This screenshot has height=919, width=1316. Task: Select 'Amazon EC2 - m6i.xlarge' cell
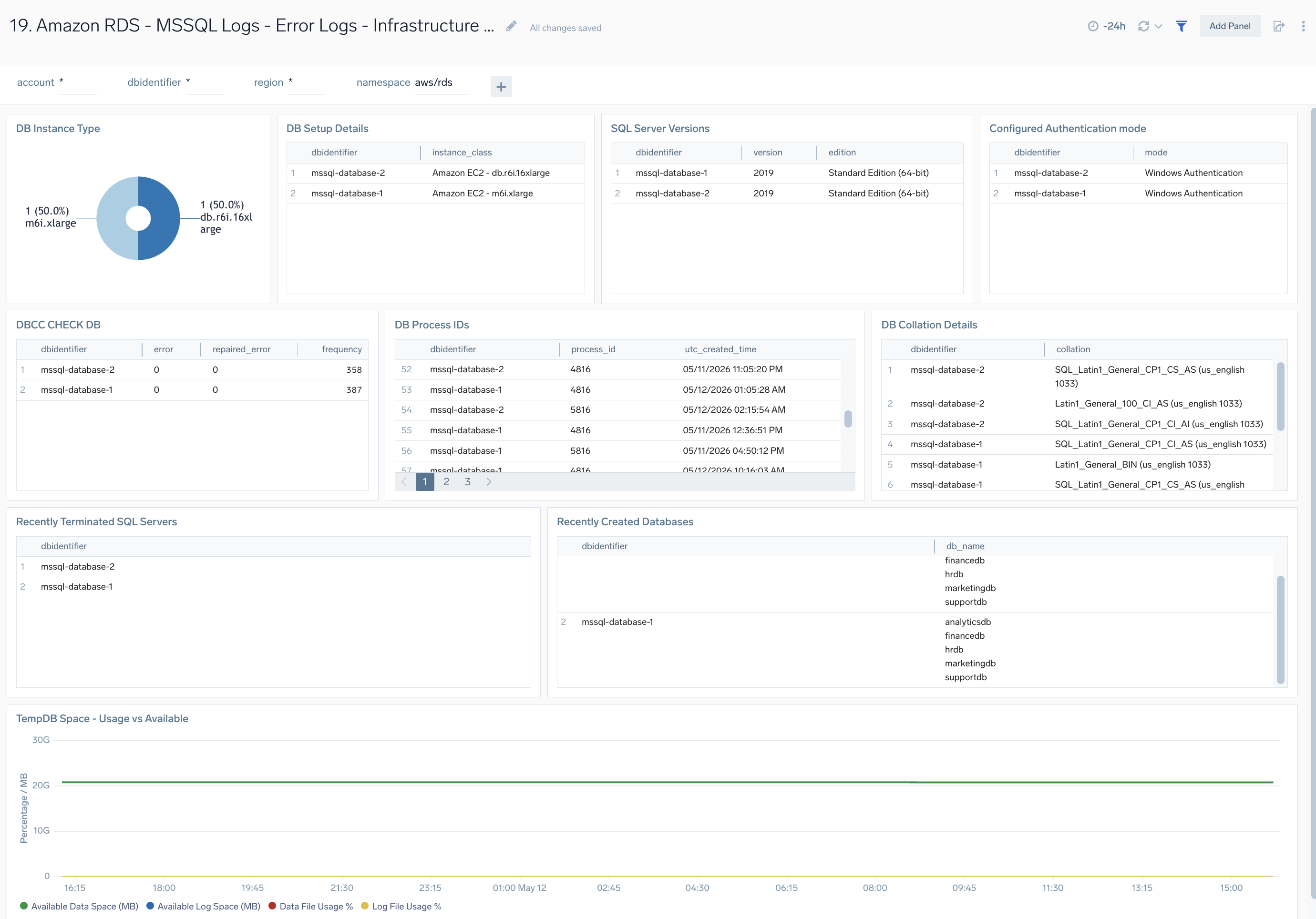click(x=483, y=194)
